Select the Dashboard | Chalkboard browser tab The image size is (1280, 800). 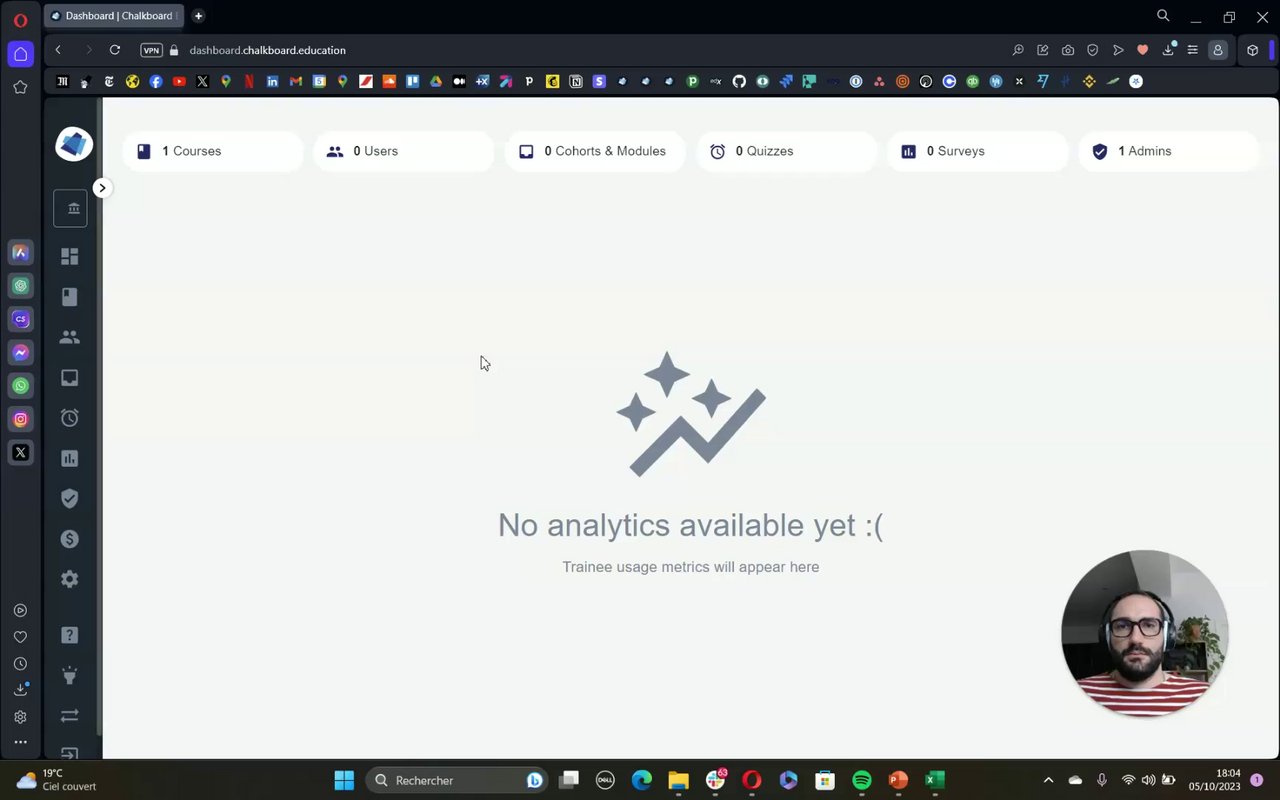(114, 16)
